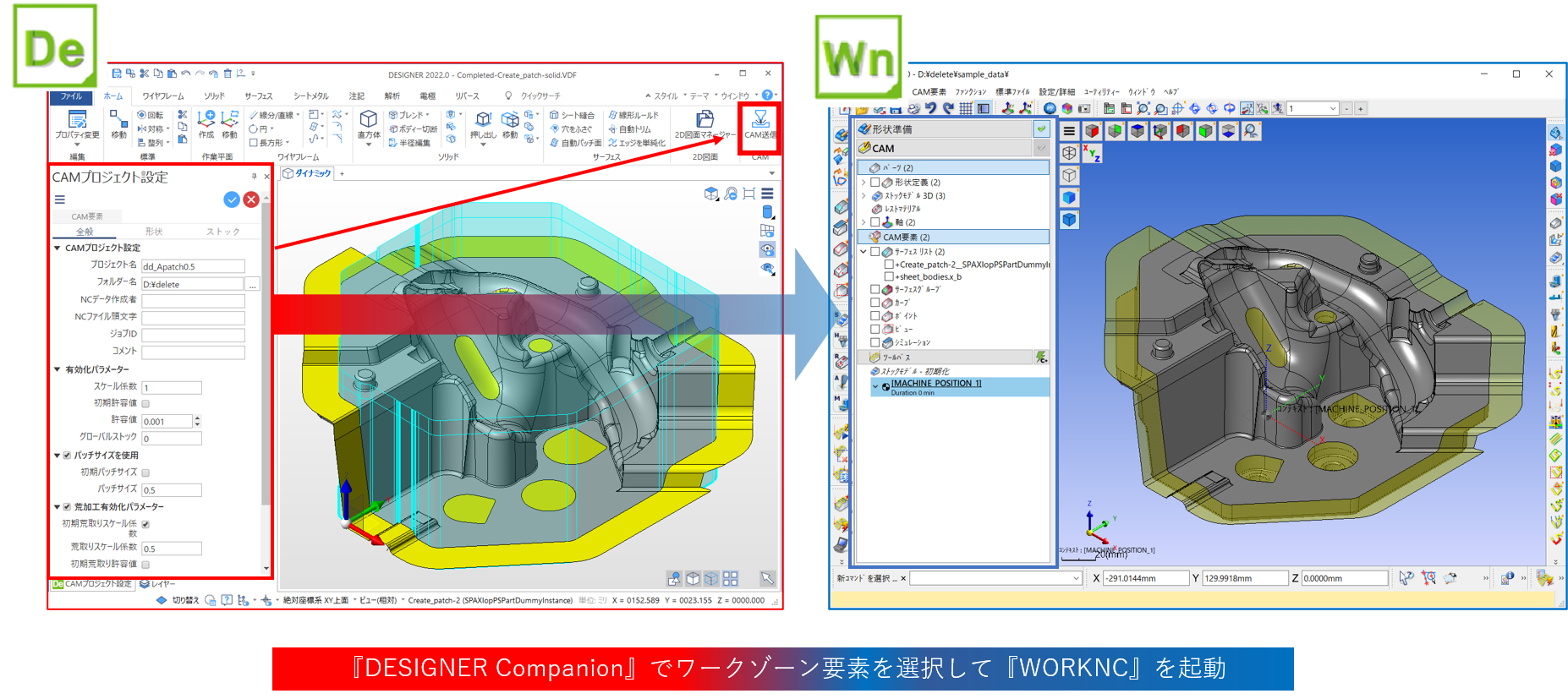Screen dimensions: 1568x699
Task: Toggle the 初期許容値 checkbox
Action: coord(145,404)
